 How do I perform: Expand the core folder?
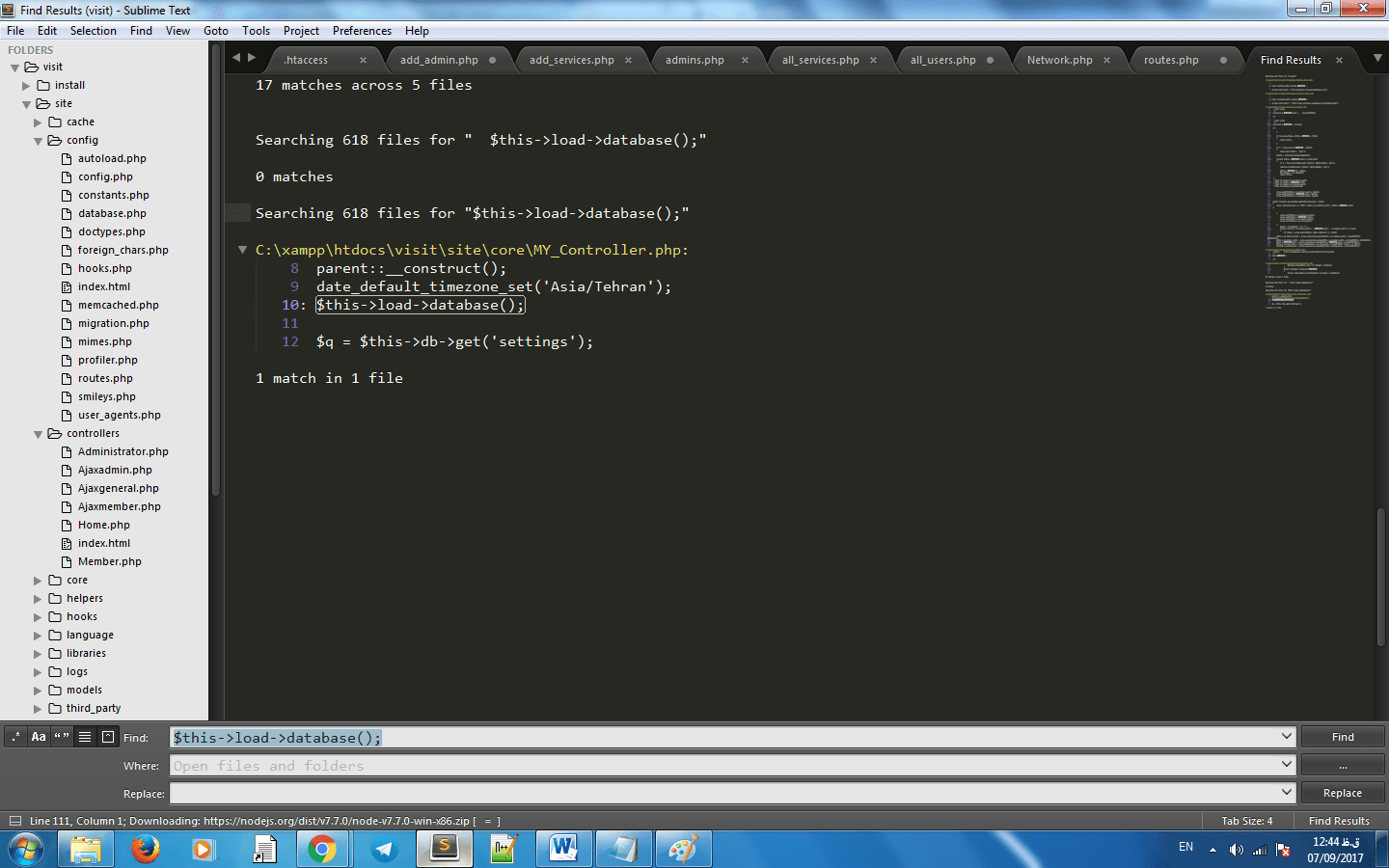[39, 581]
